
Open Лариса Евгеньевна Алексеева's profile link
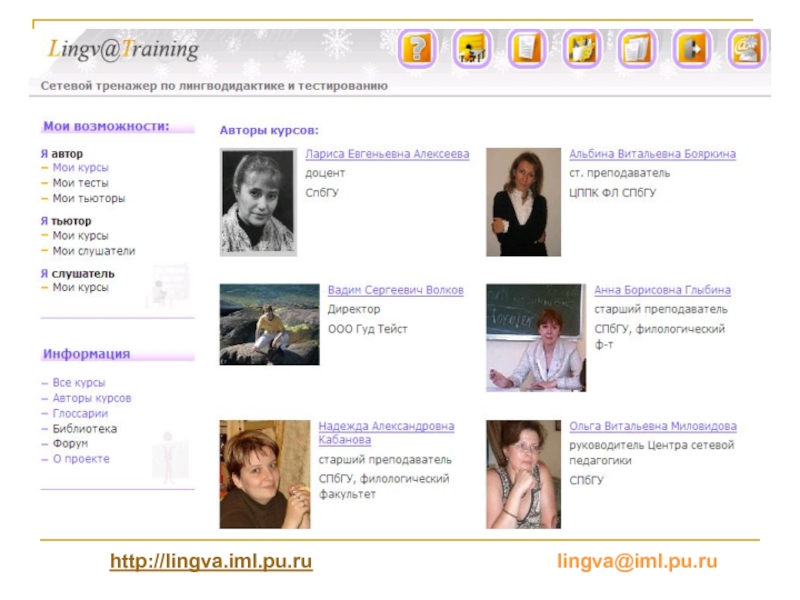387,154
